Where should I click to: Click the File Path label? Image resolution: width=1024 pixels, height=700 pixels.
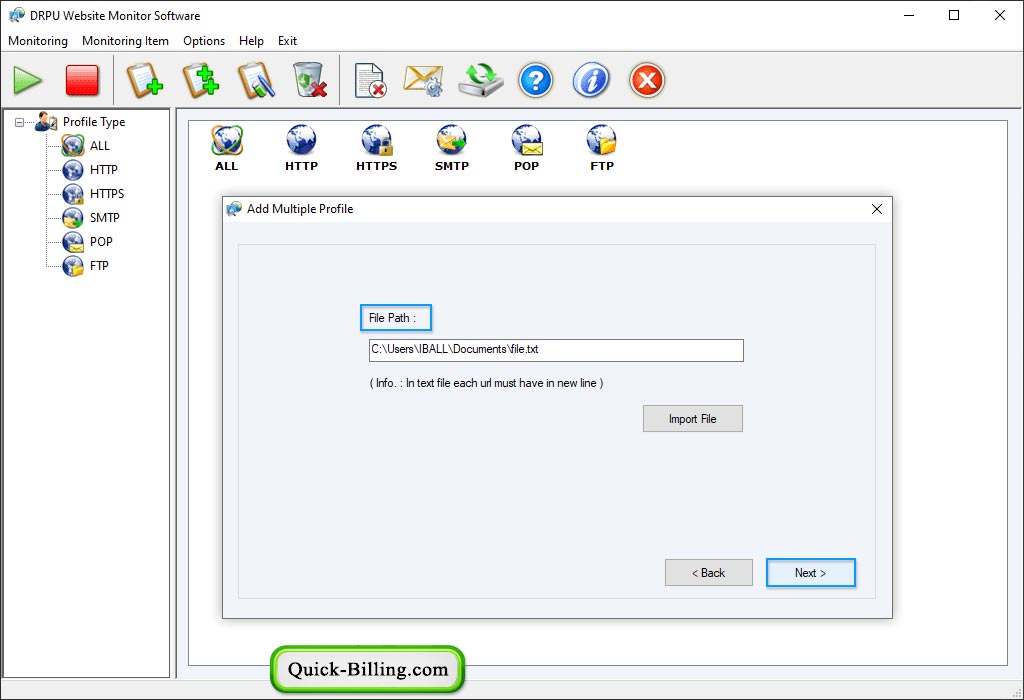[392, 318]
